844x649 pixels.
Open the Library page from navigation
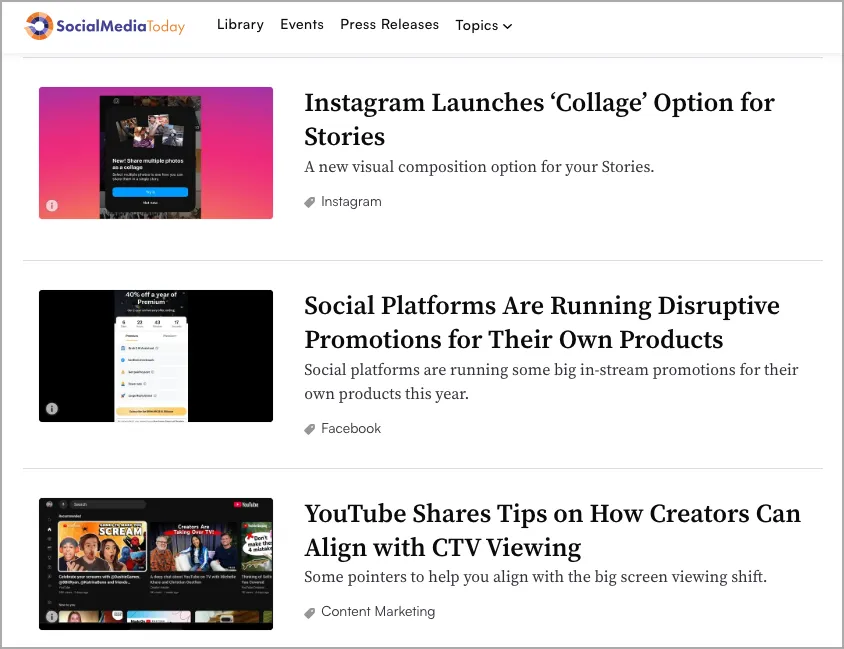(x=240, y=25)
